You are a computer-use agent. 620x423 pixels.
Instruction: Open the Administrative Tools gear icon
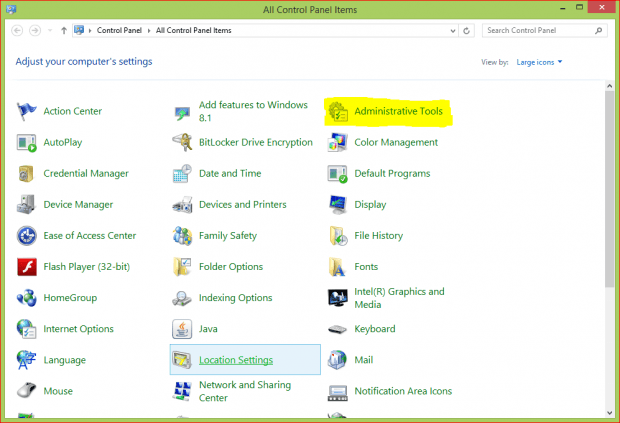[338, 112]
